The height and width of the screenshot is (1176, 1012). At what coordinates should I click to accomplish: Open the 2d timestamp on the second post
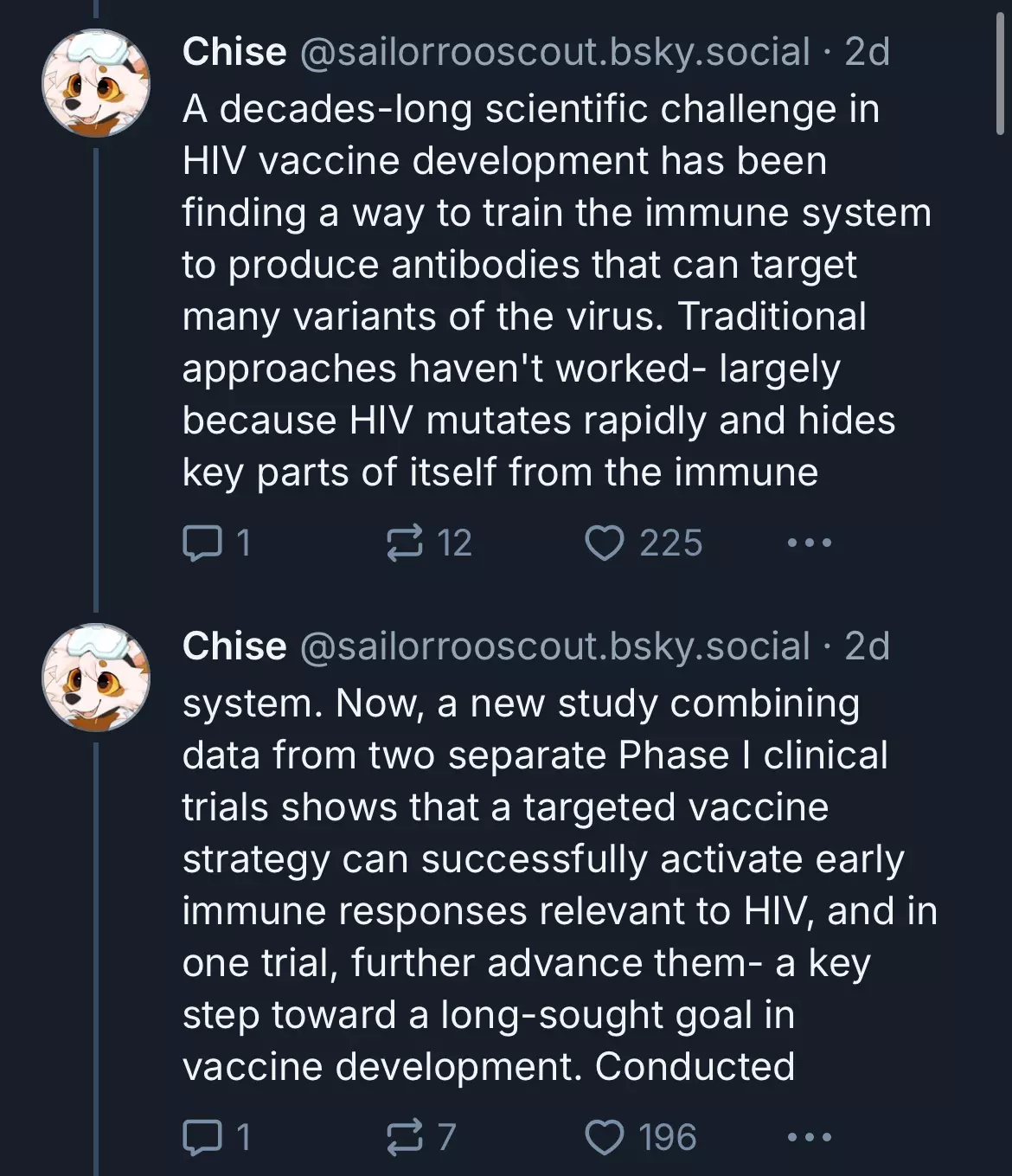coord(867,646)
